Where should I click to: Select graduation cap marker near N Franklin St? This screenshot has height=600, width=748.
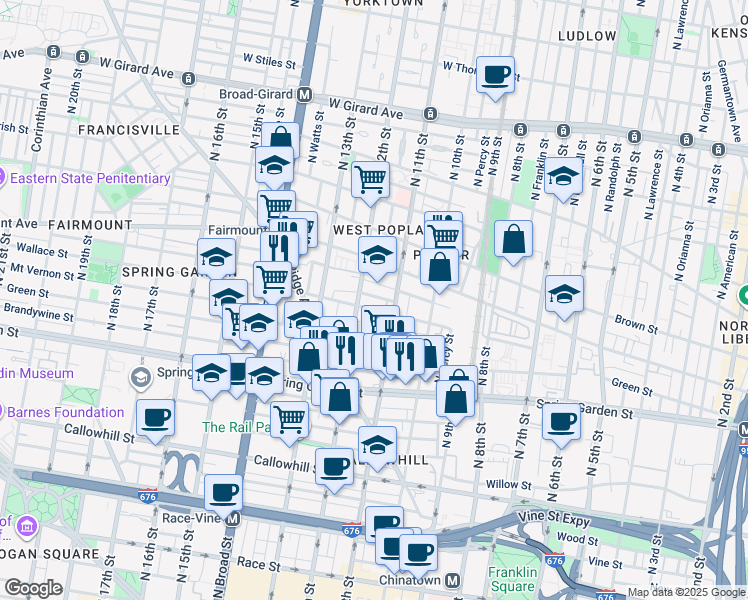(563, 177)
